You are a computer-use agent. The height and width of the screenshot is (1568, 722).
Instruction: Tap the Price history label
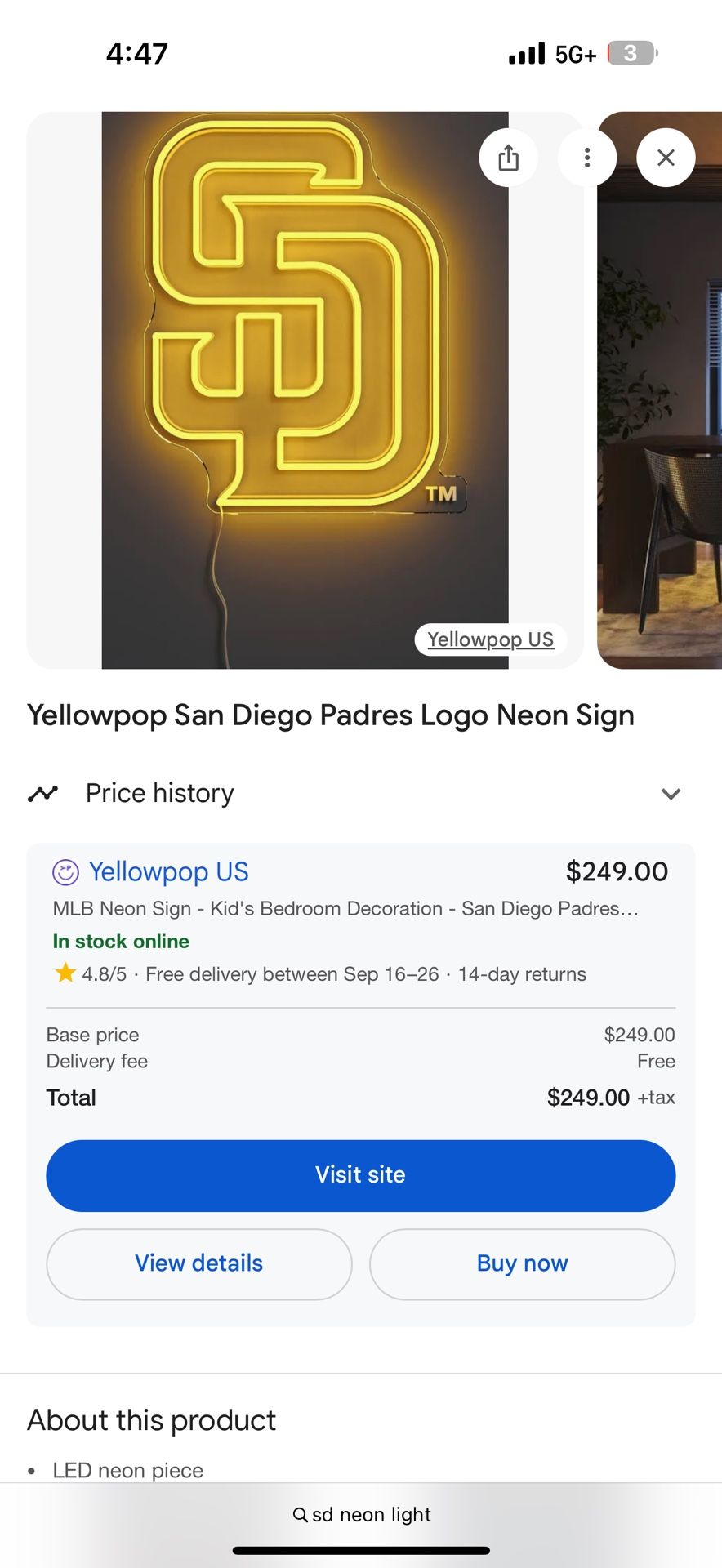(160, 793)
